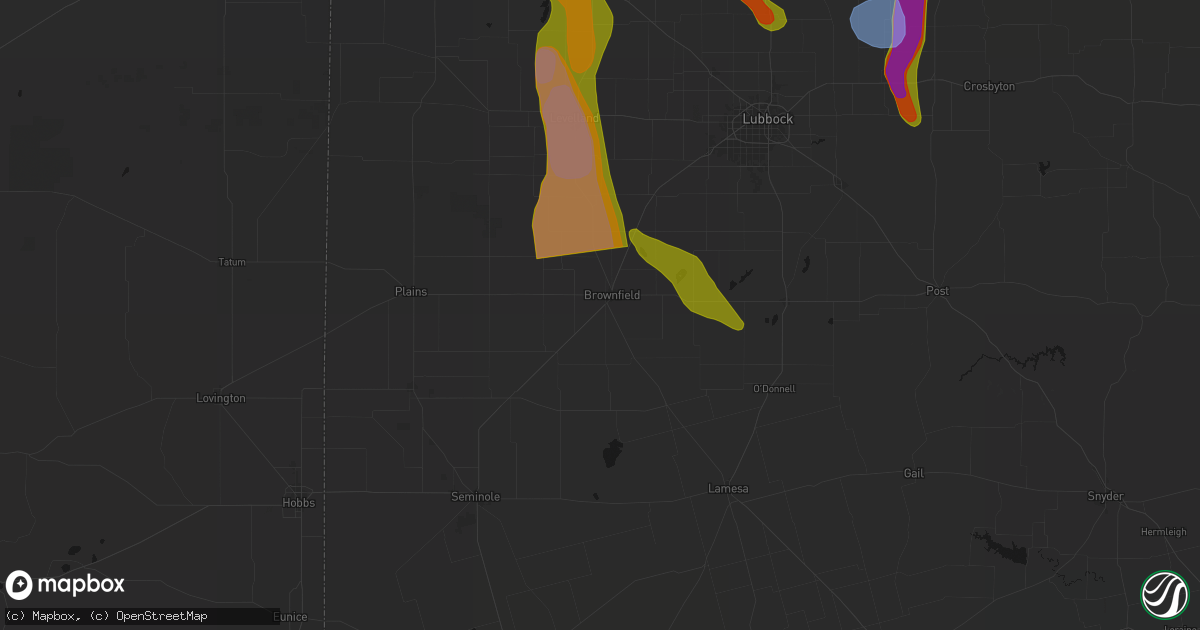Click the Lubbock city label
Screen dimensions: 1200x630
(768, 119)
